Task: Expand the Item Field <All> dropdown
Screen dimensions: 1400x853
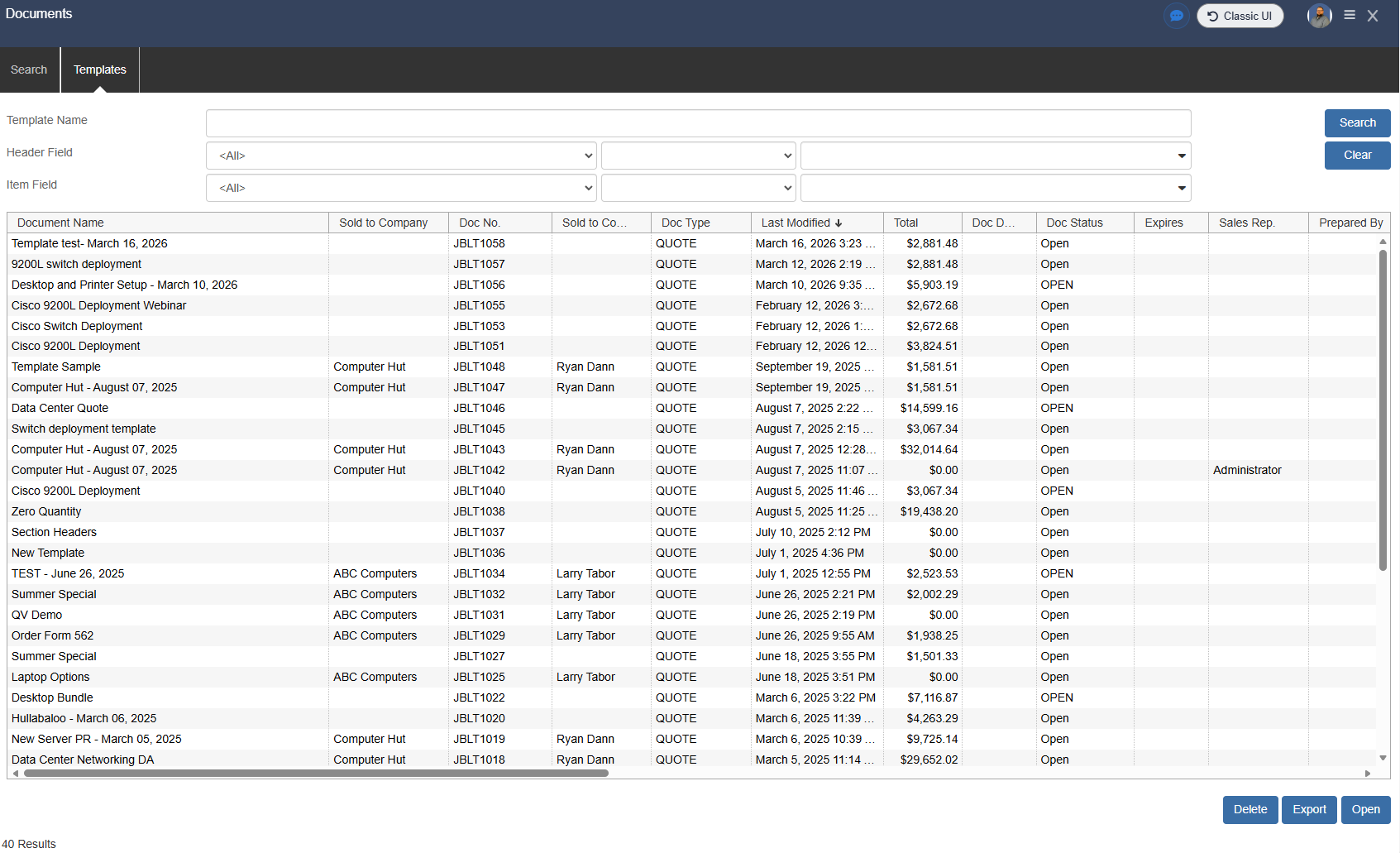Action: [x=401, y=188]
